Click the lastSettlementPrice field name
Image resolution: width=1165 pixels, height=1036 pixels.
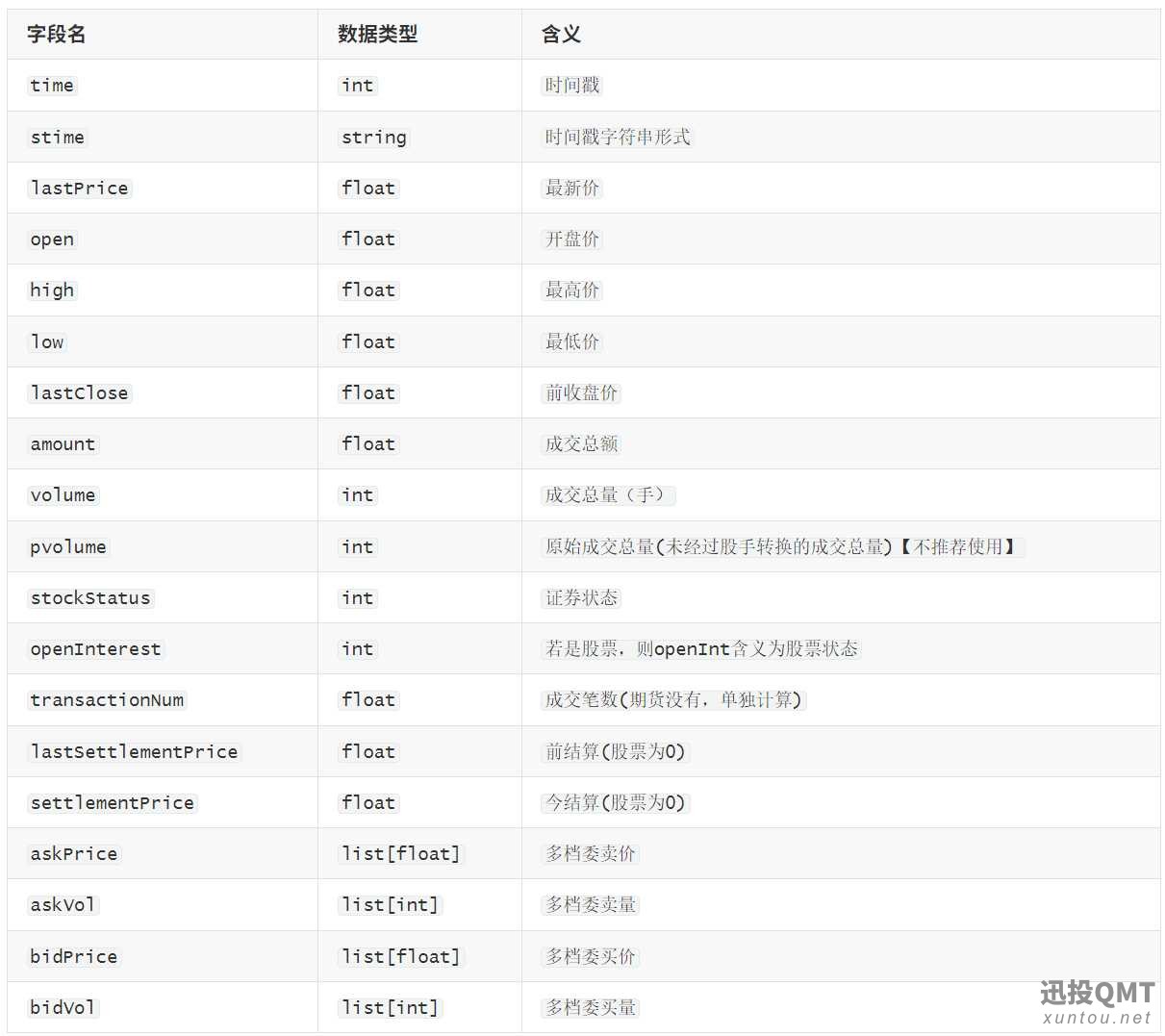(134, 752)
